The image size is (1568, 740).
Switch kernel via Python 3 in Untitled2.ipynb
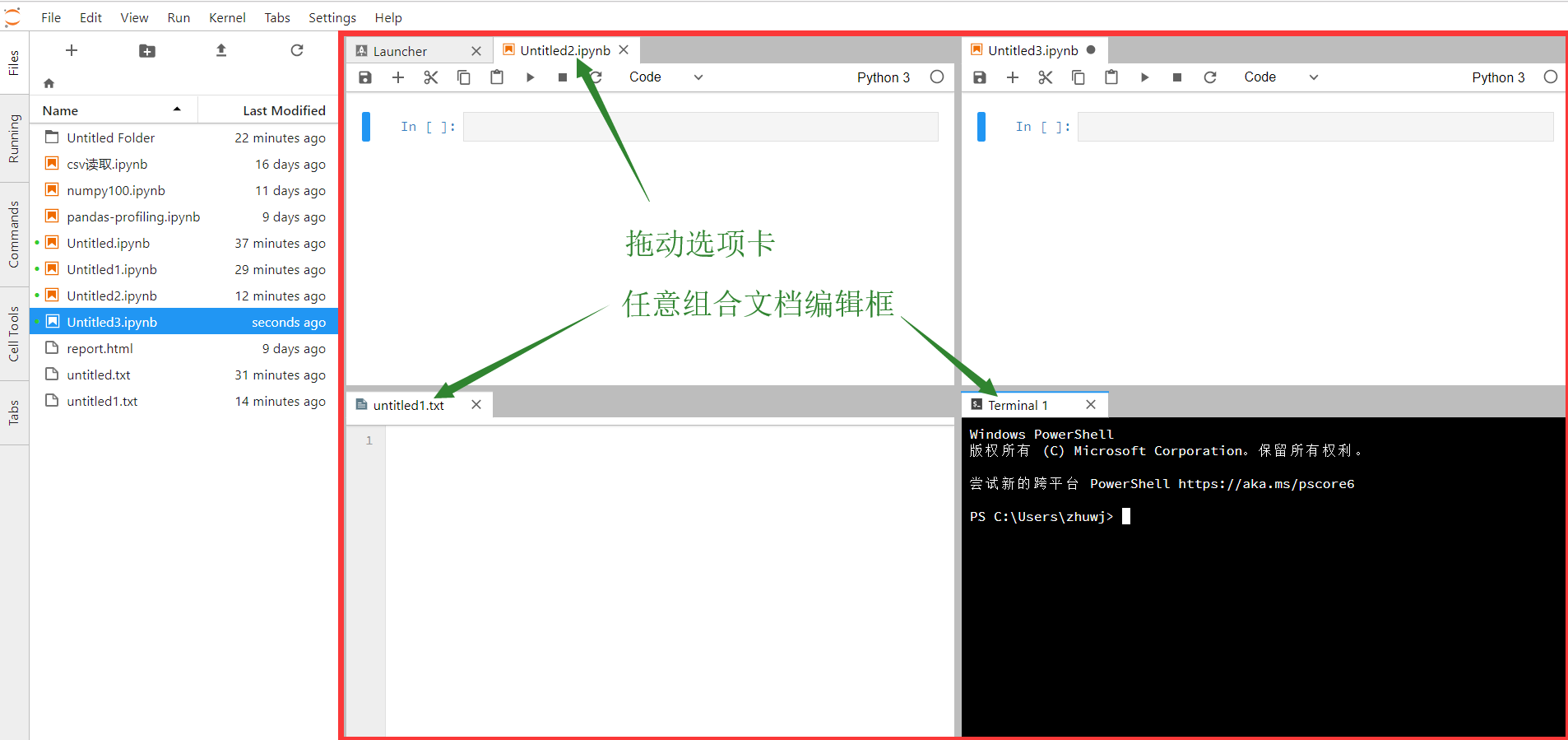pyautogui.click(x=884, y=77)
